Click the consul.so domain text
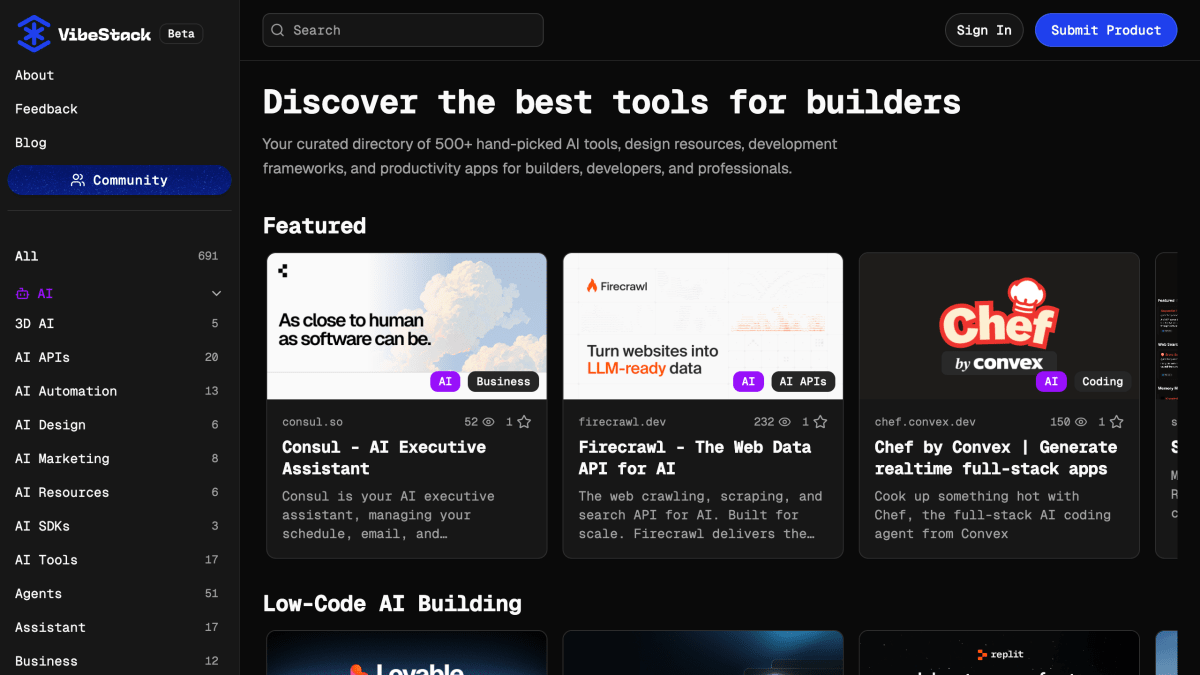Viewport: 1200px width, 675px height. 312,422
